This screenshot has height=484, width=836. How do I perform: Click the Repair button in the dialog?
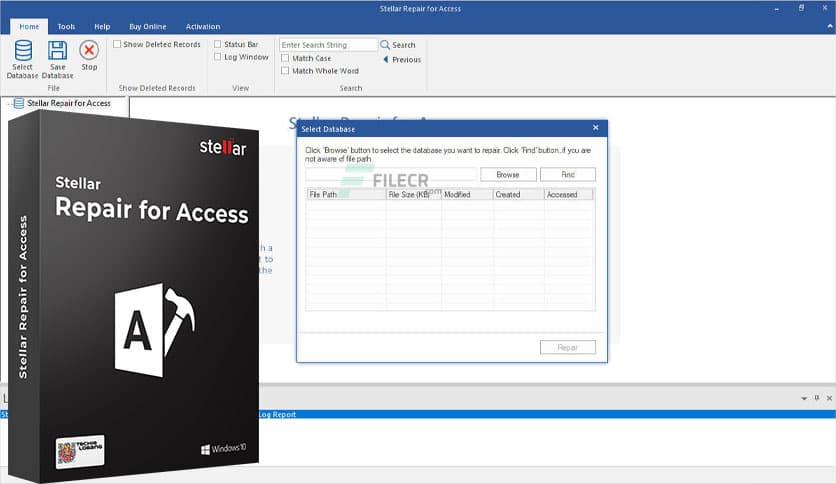point(567,347)
